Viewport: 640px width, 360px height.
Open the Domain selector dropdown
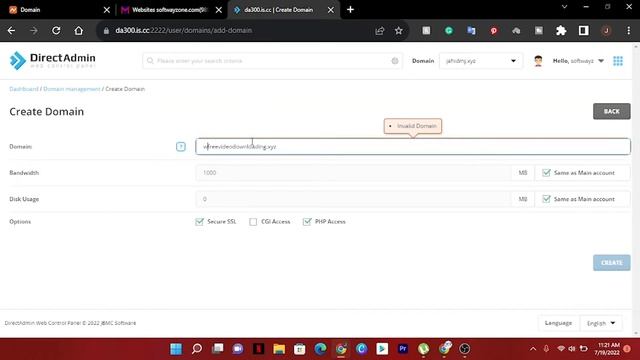(481, 61)
